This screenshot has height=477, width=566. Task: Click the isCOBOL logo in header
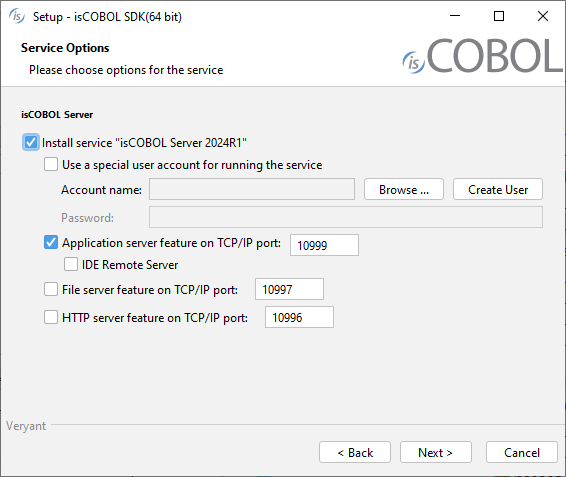coord(483,56)
